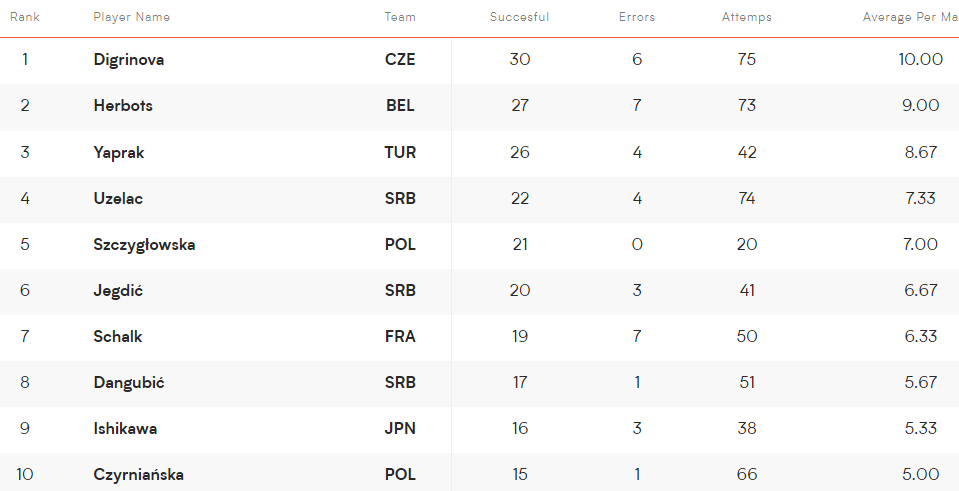Open player Digrinova's name link
959x491 pixels.
(x=128, y=59)
